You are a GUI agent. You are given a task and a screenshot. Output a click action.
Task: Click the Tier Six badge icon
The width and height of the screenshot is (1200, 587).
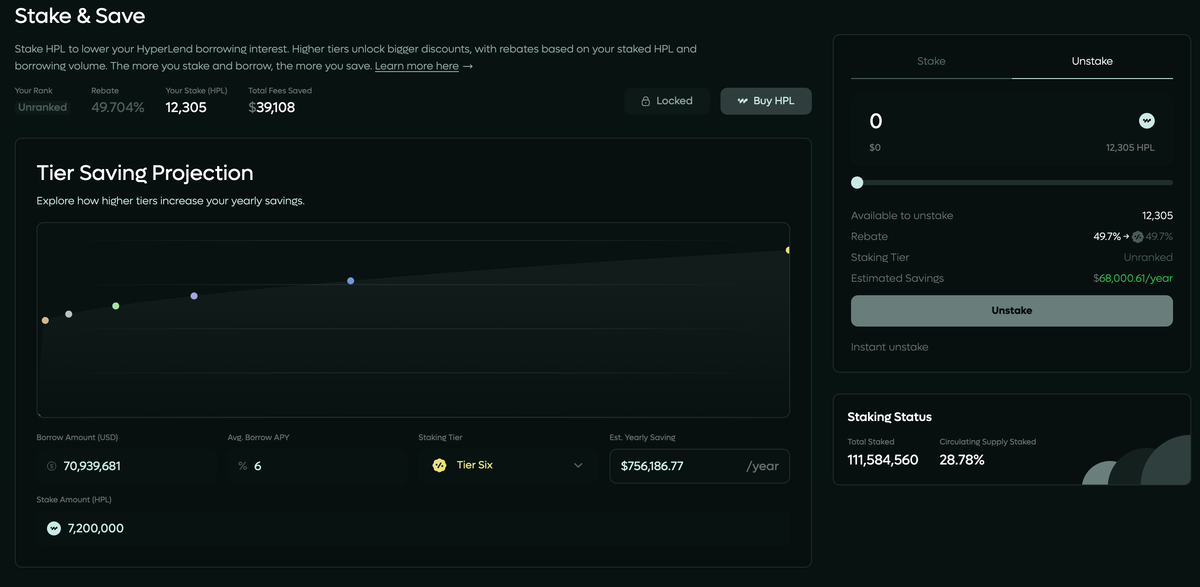click(439, 465)
